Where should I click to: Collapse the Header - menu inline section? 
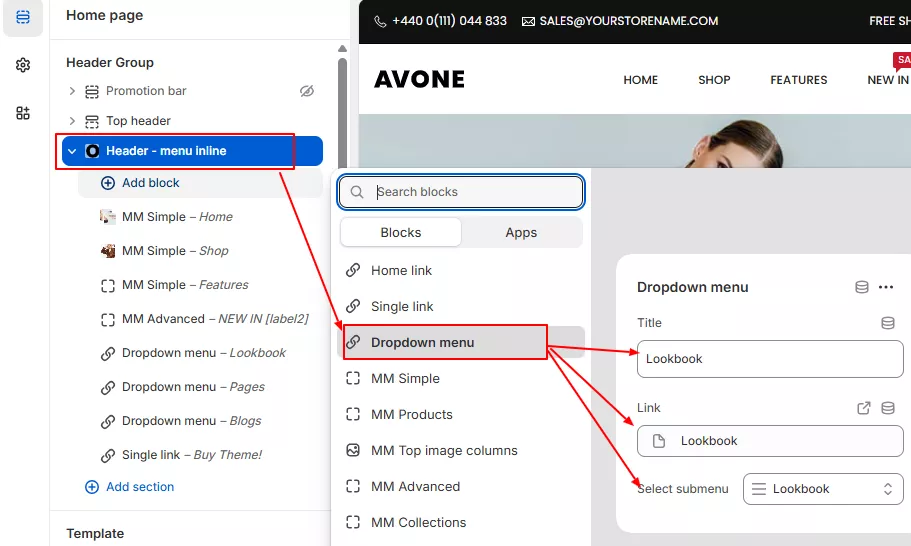72,151
